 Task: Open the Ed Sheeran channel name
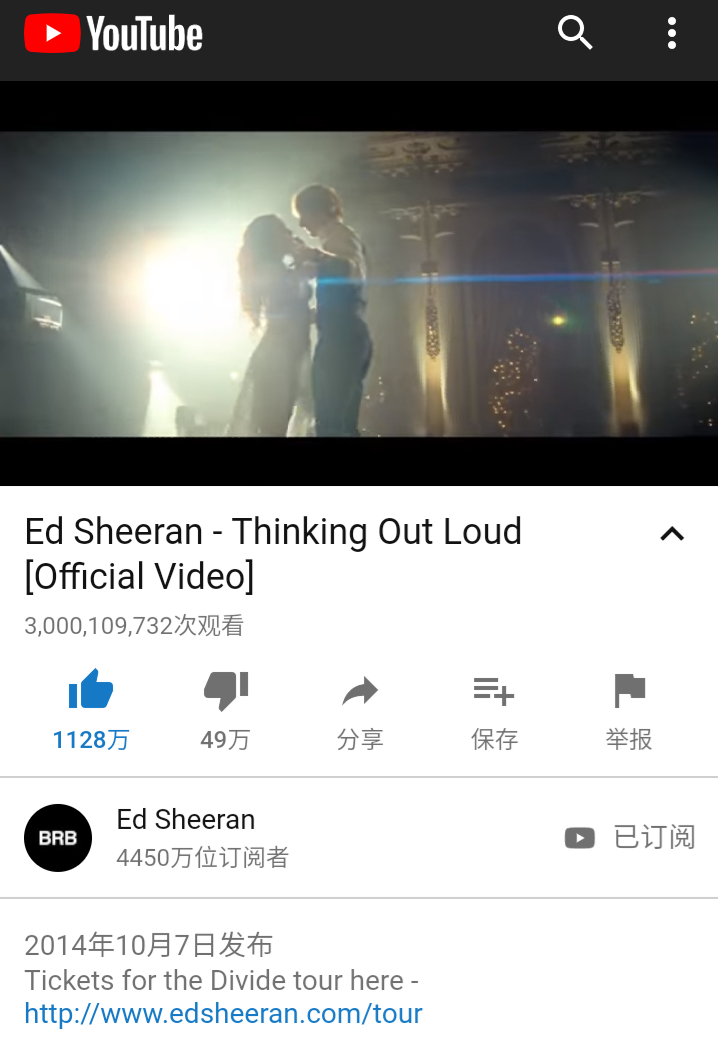point(186,820)
